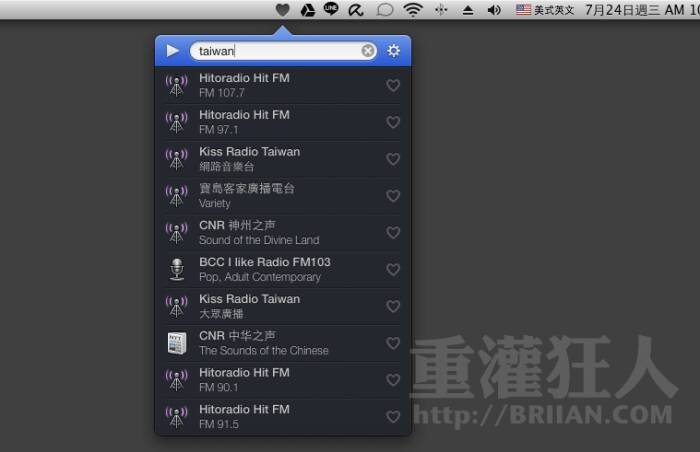Click the speech bubble menu bar icon
700x452 pixels.
pyautogui.click(x=384, y=10)
